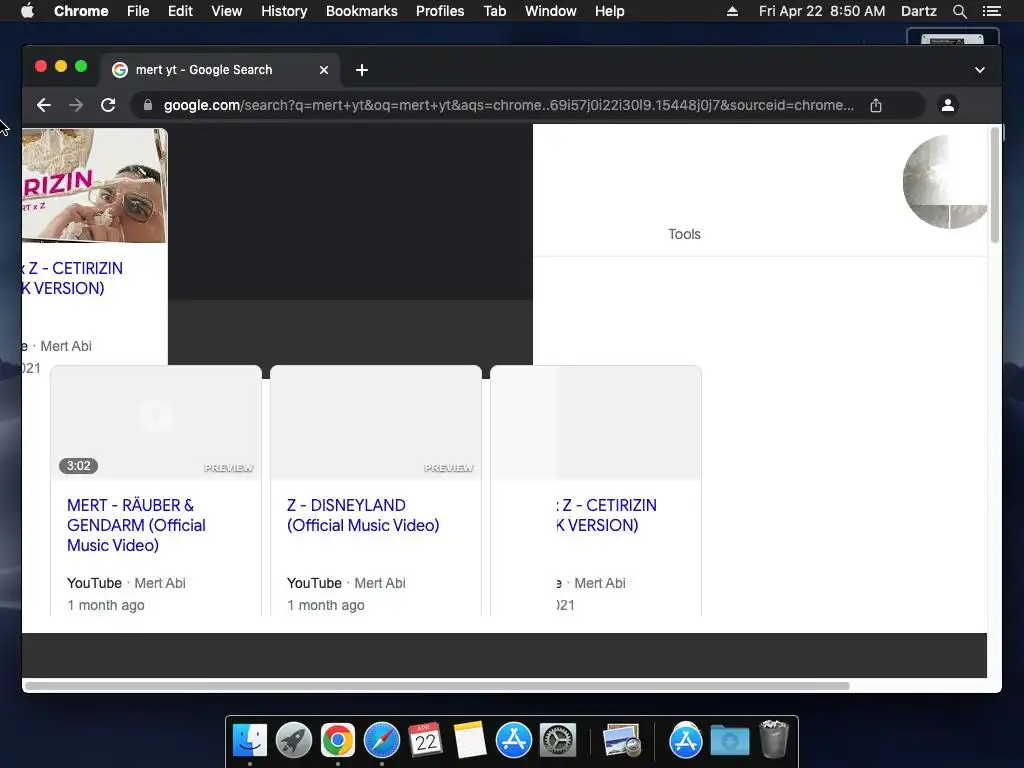Open the Edit menu
1024x768 pixels.
click(x=180, y=11)
